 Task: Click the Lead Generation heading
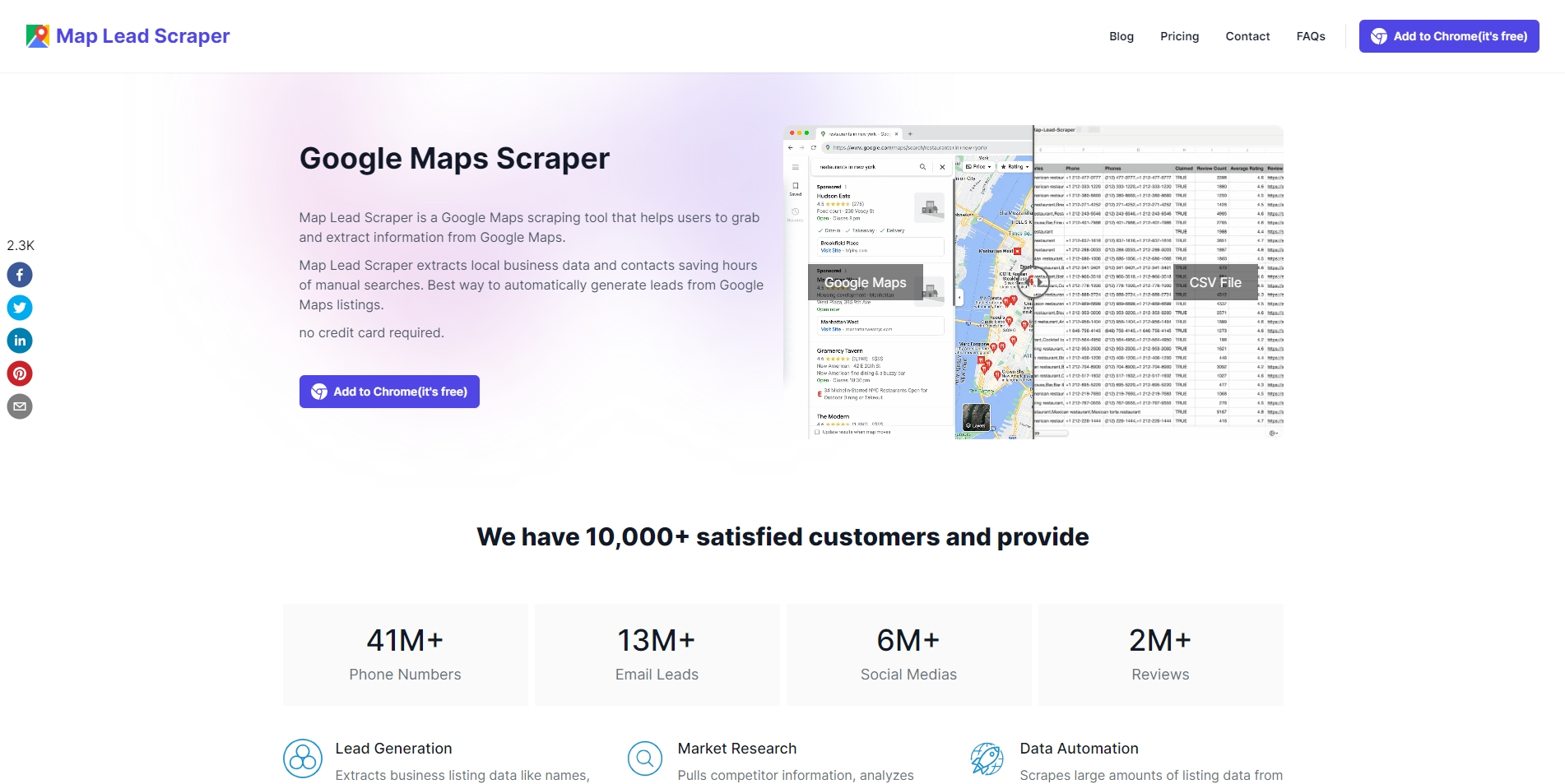pyautogui.click(x=393, y=749)
